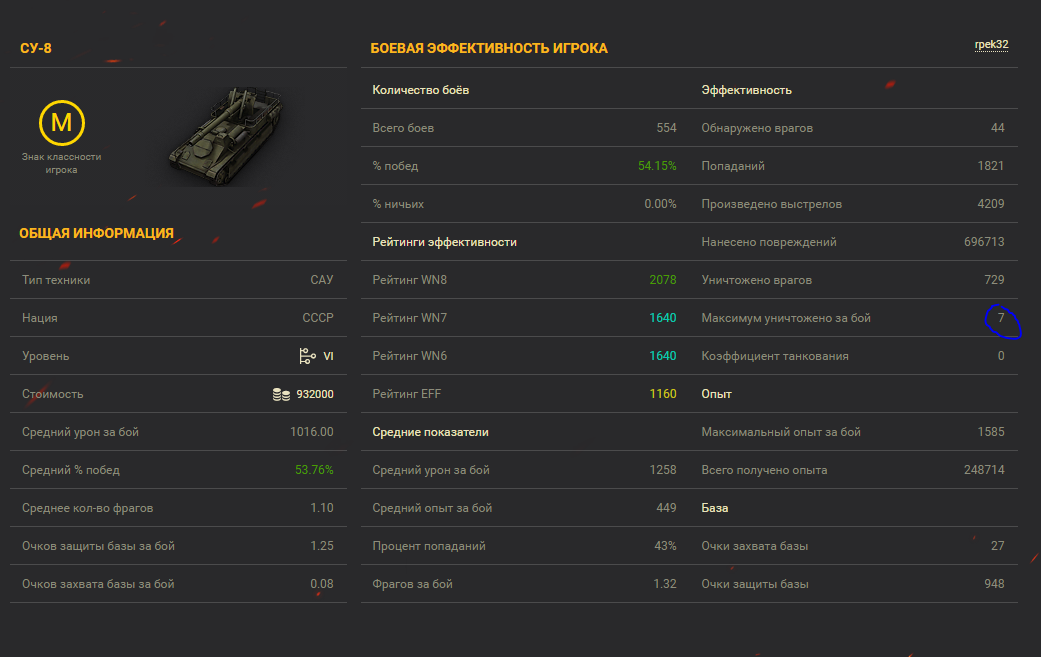The width and height of the screenshot is (1041, 657).
Task: Click the tier tree icon next to VI
Action: pos(307,356)
